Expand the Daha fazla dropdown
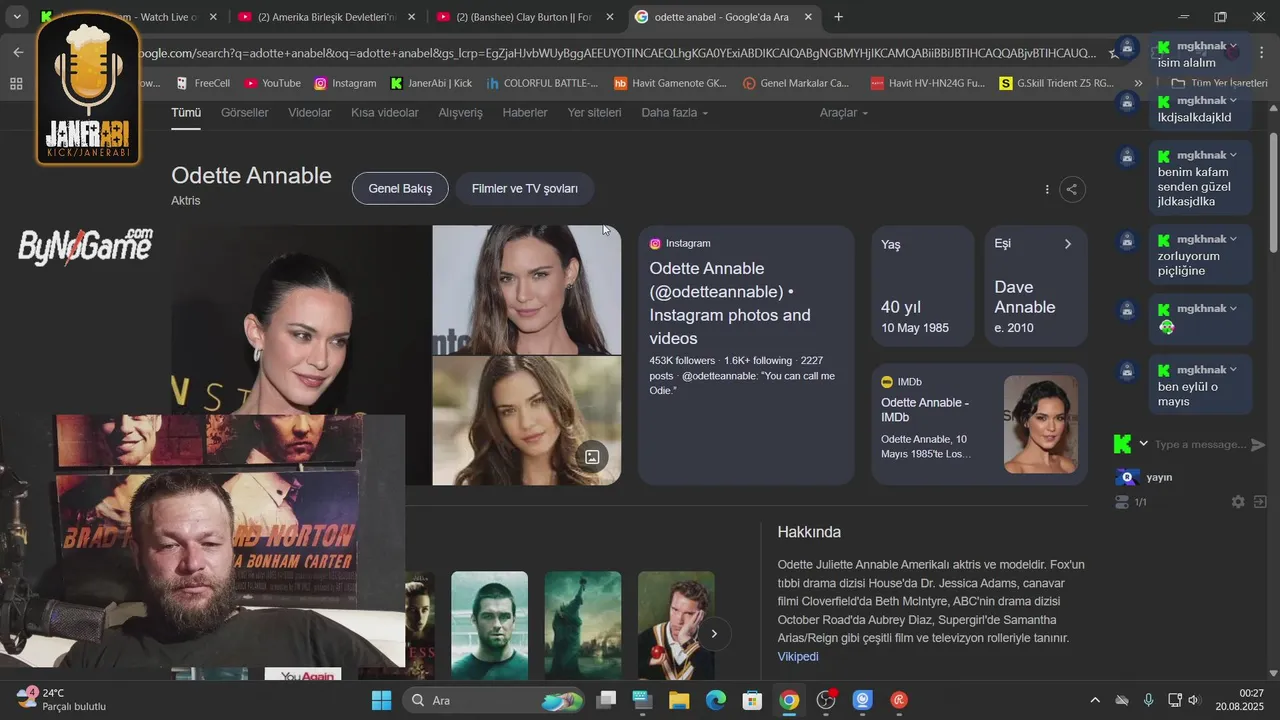1280x720 pixels. [675, 113]
